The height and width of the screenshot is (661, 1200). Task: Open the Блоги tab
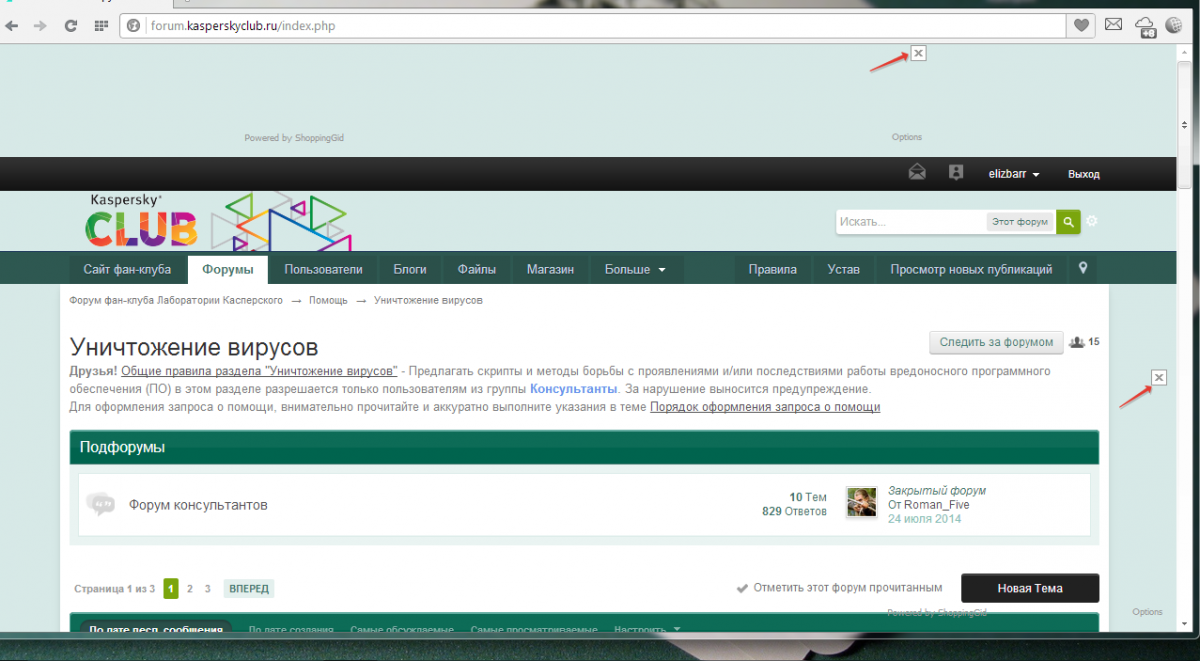coord(410,269)
